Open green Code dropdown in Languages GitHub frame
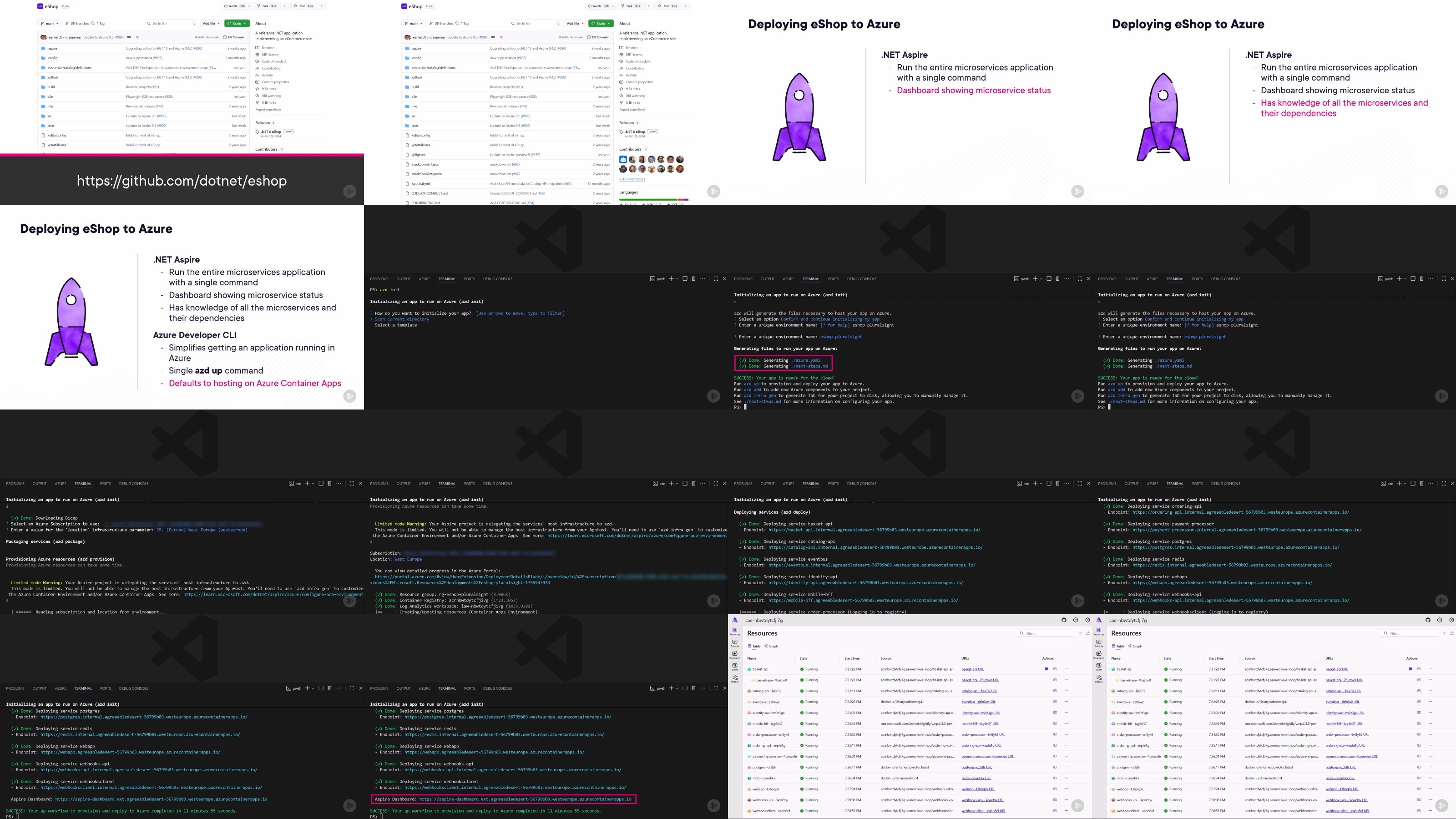The height and width of the screenshot is (819, 1456). 601,24
